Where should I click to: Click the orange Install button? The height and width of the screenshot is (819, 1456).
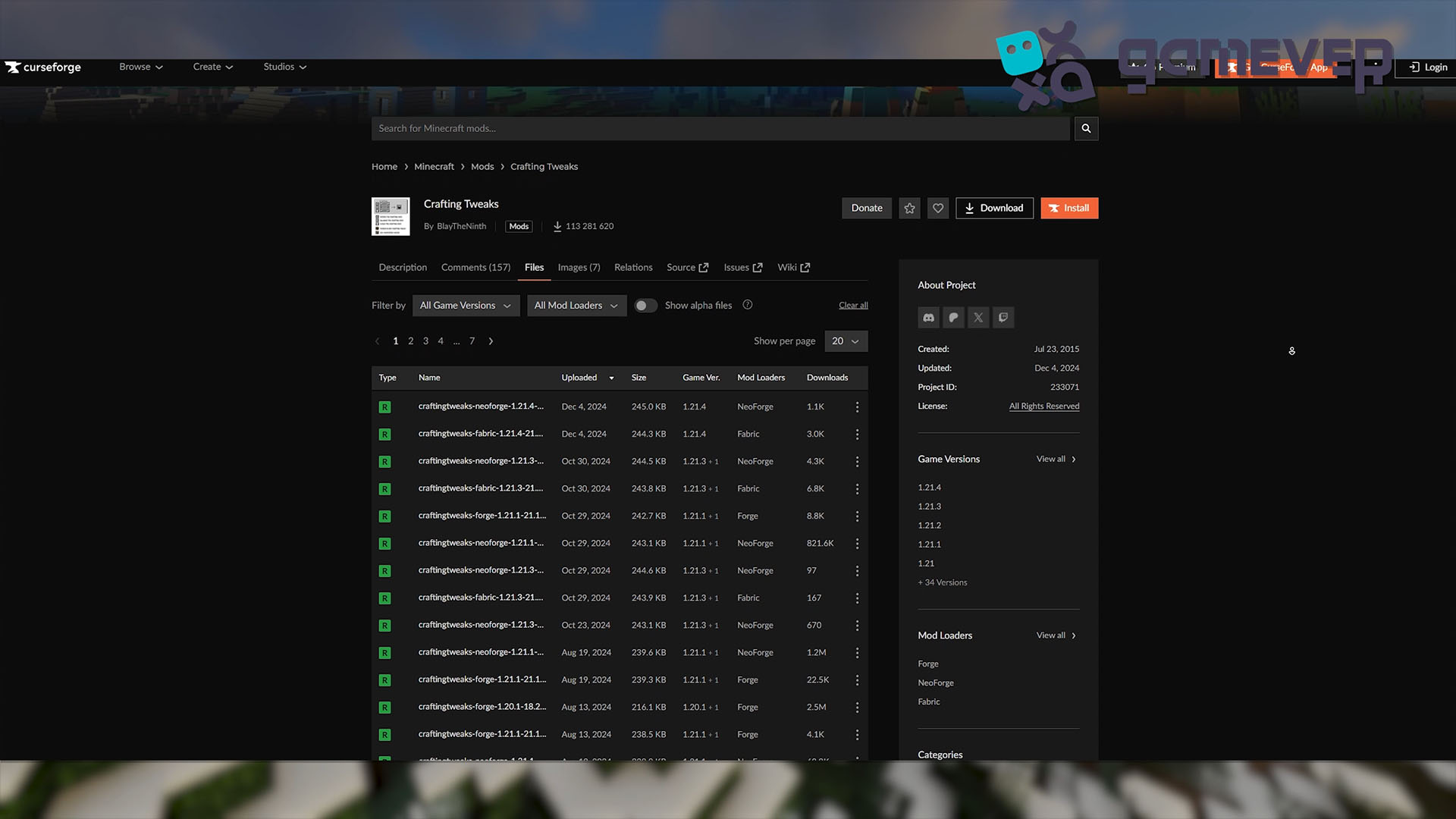(x=1069, y=208)
